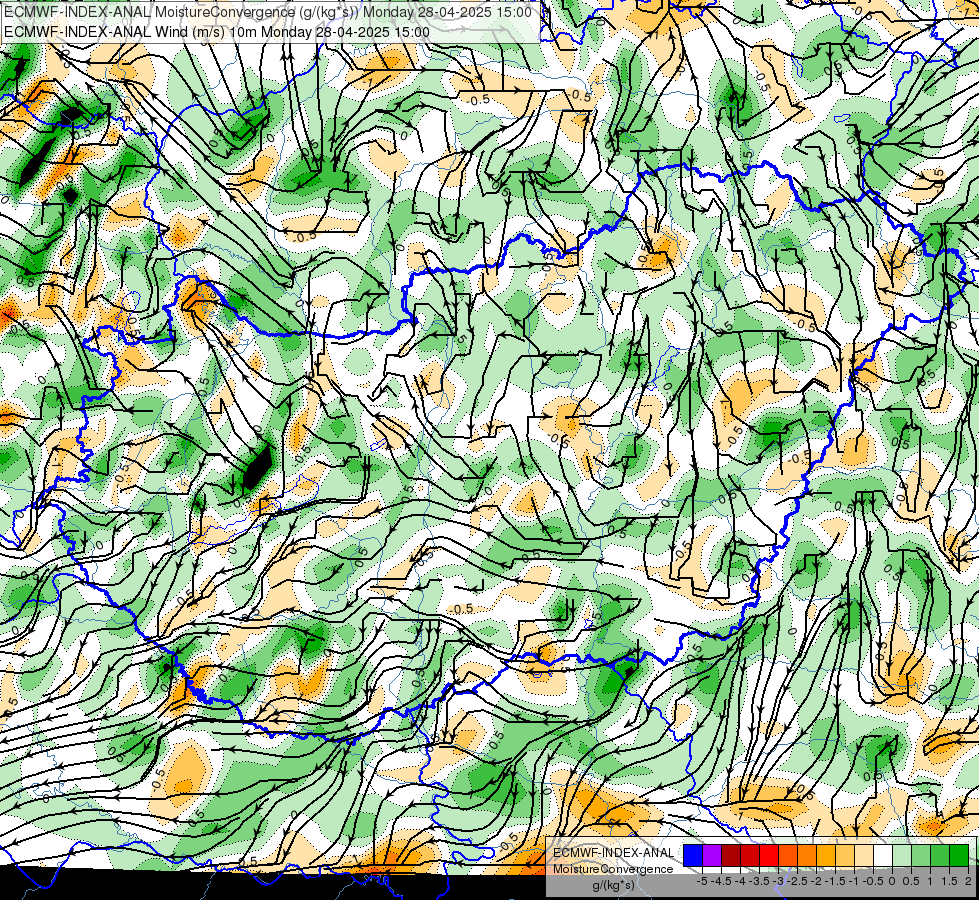Click the dark maroon swatch above -4
Image resolution: width=979 pixels, height=900 pixels.
pos(731,856)
